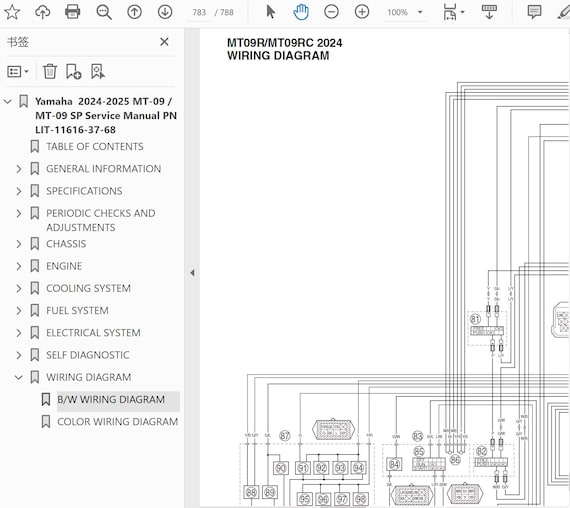
Task: Open the find text magnifier tool
Action: pyautogui.click(x=104, y=12)
